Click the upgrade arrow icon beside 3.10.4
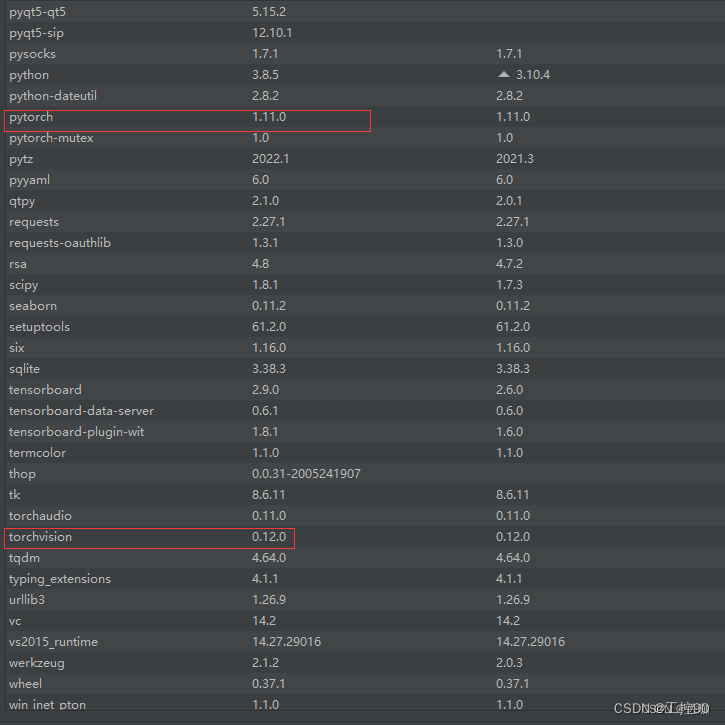Image resolution: width=725 pixels, height=725 pixels. point(504,74)
